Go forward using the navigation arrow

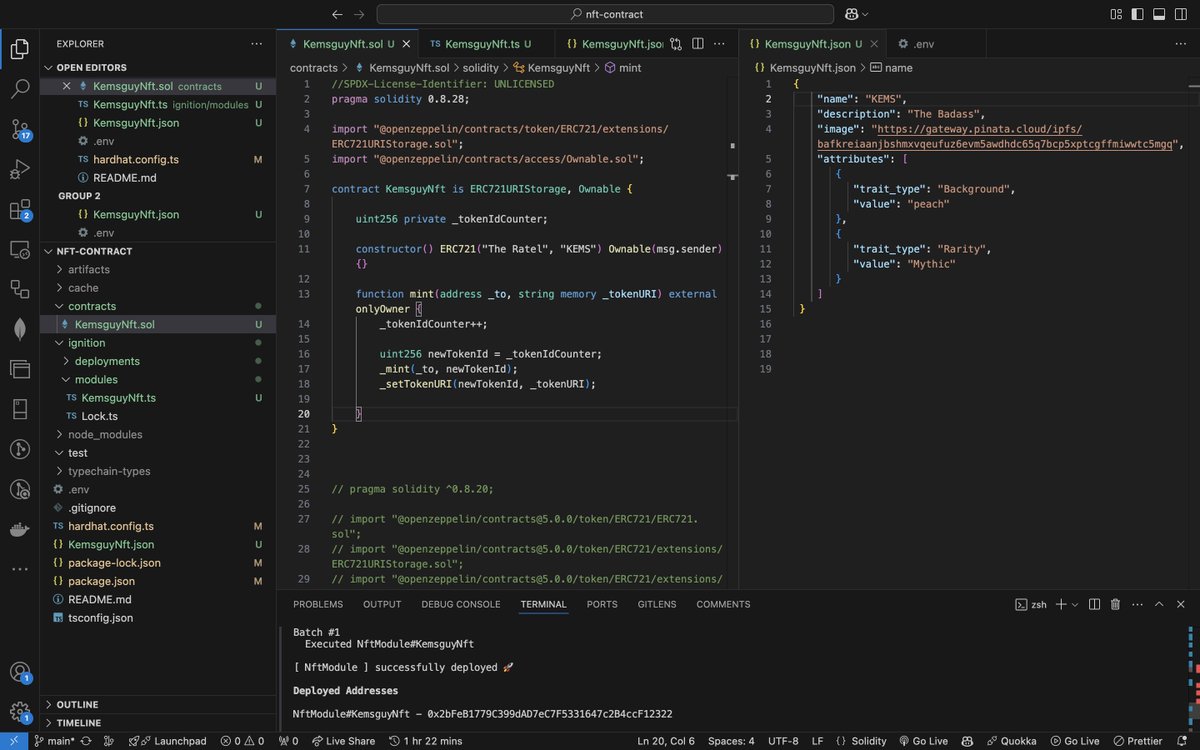pos(359,14)
